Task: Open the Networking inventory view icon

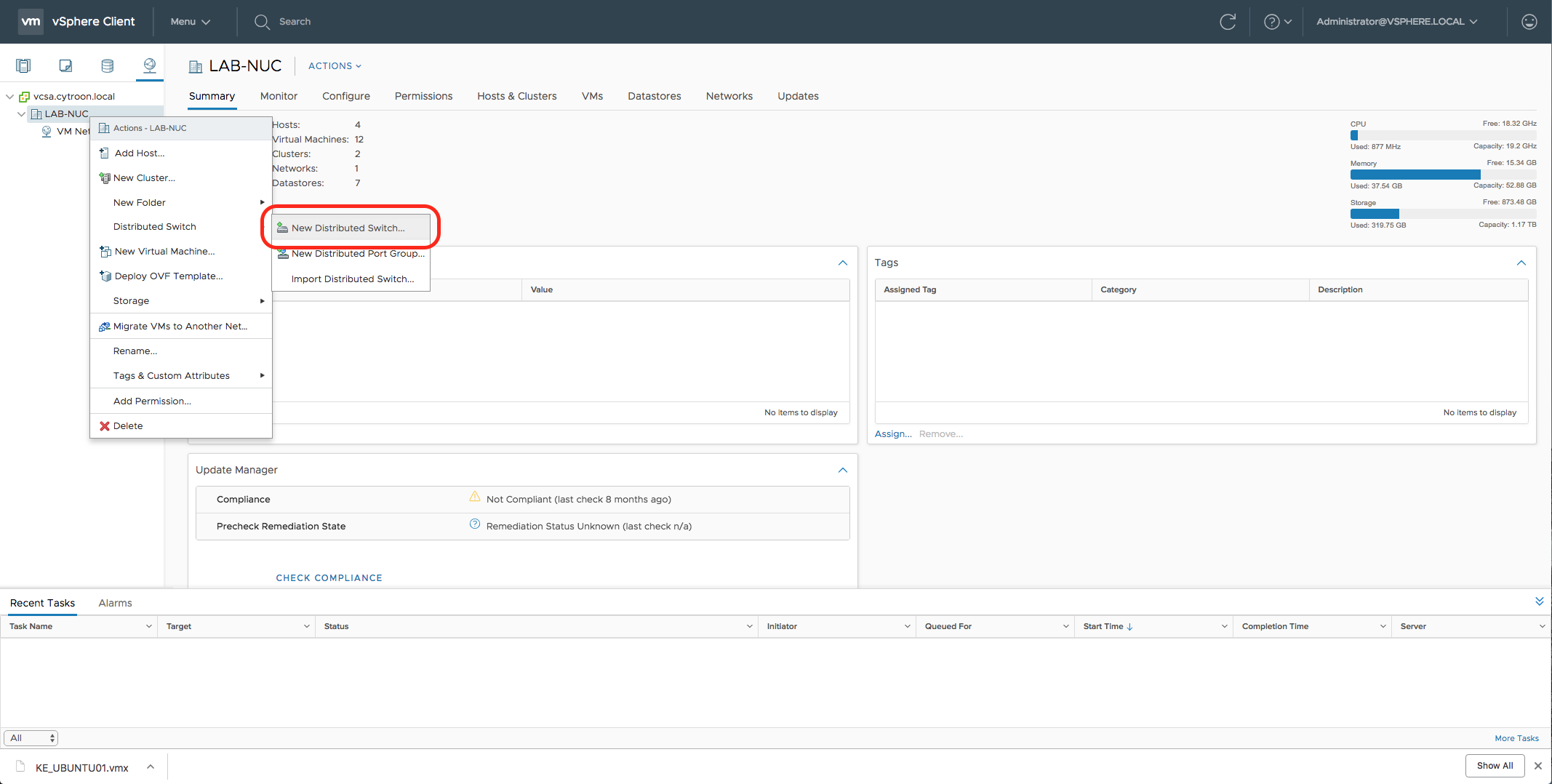Action: click(150, 65)
